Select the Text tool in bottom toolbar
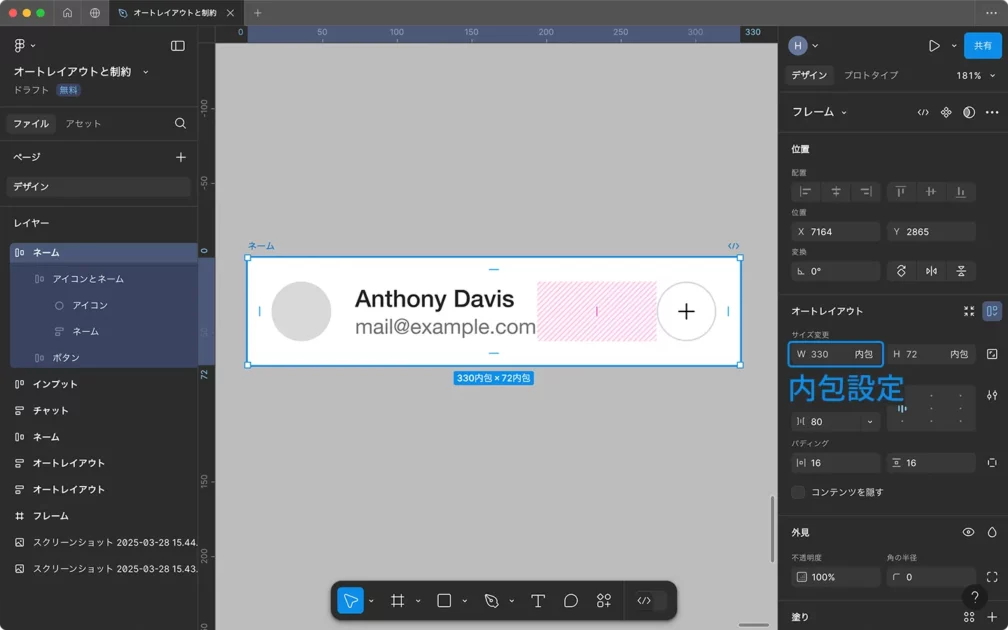 [x=537, y=601]
